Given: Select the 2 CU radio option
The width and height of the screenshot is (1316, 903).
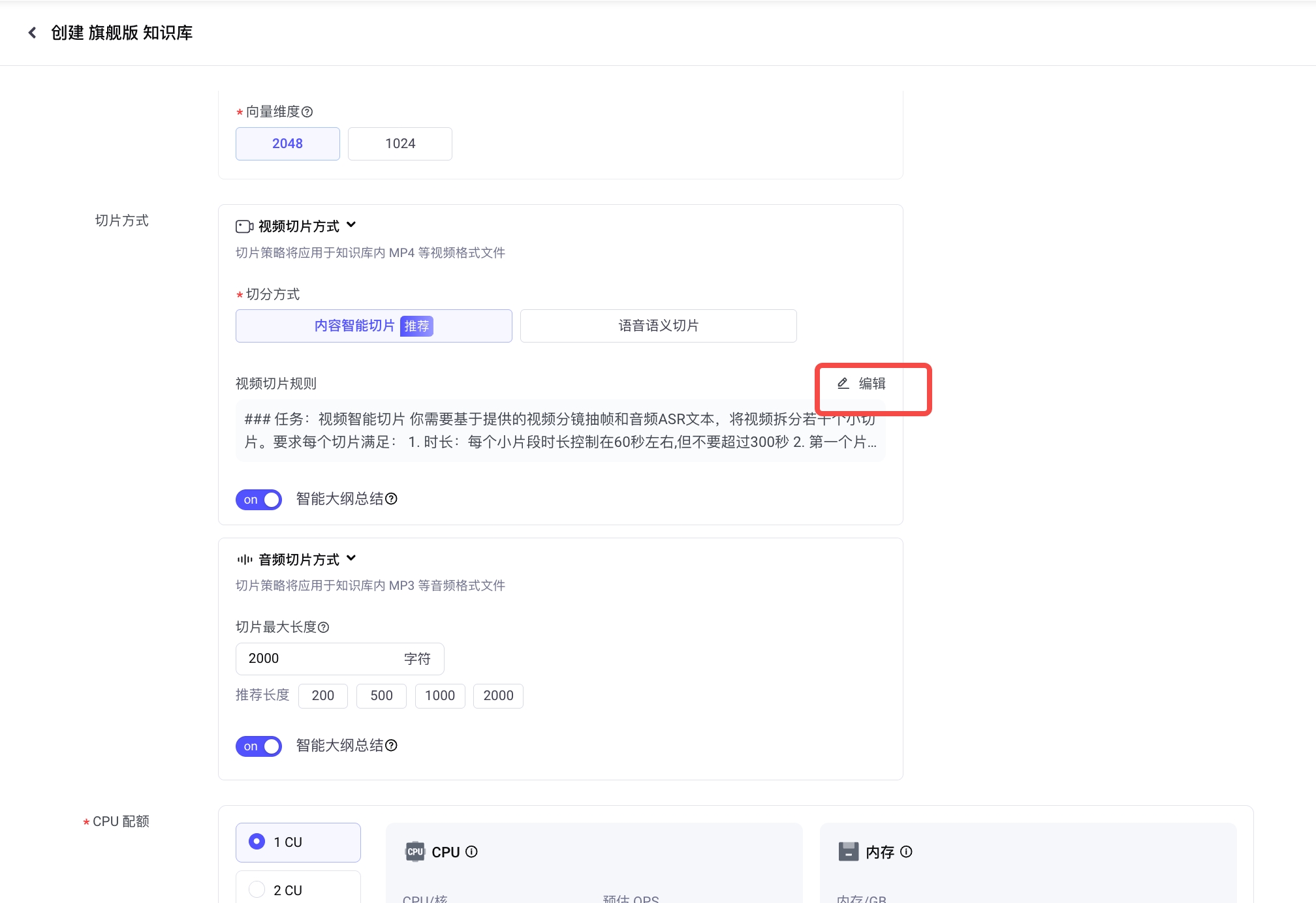Looking at the screenshot, I should [x=298, y=887].
